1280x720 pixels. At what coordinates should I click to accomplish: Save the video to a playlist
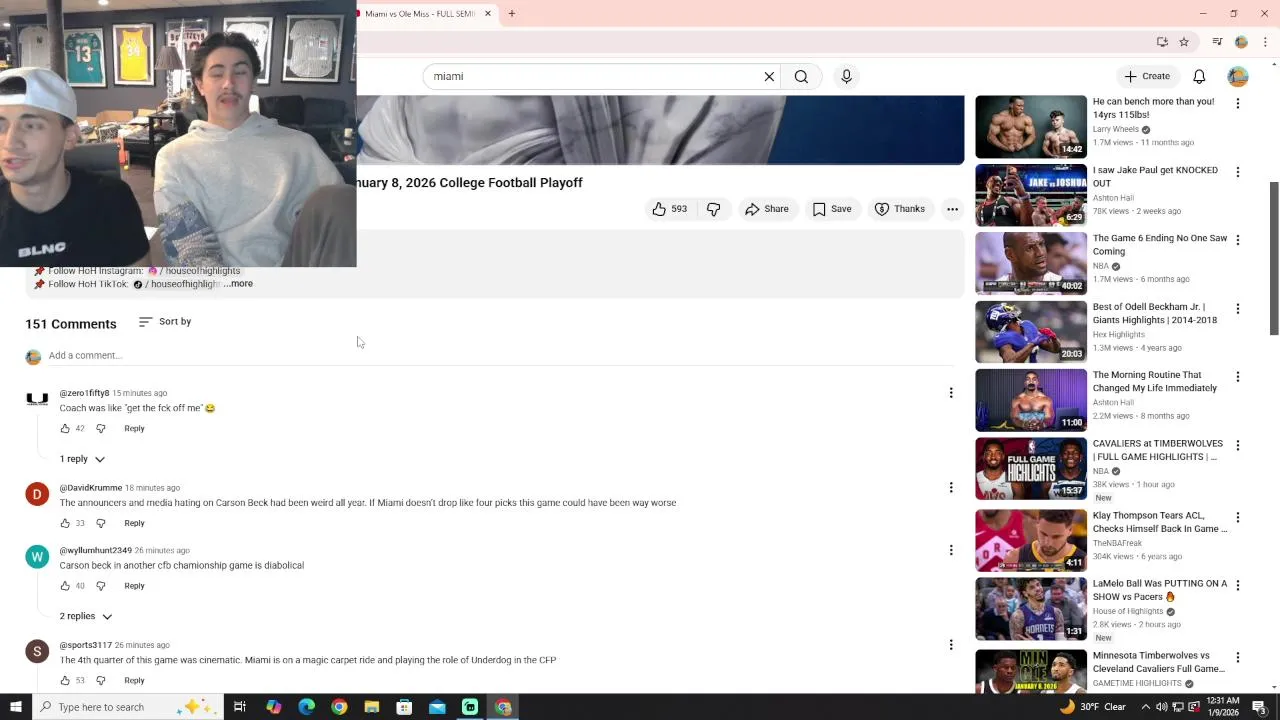[x=832, y=209]
